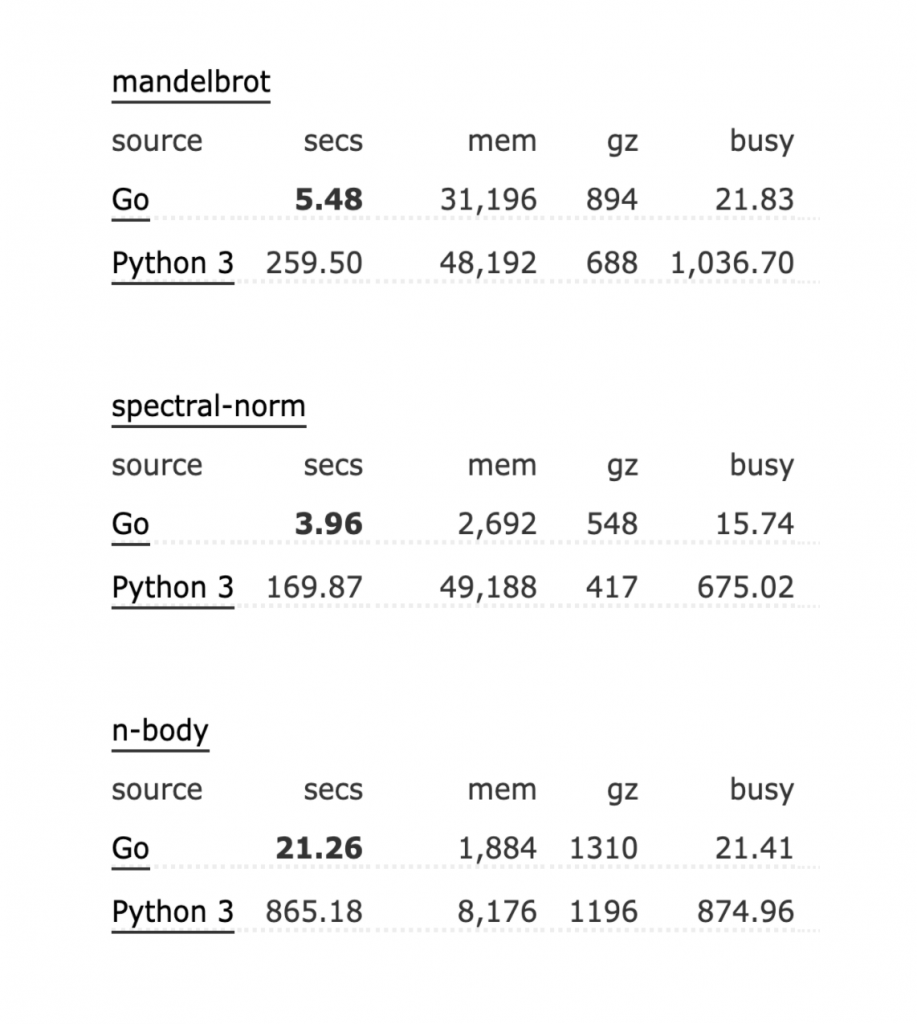Select the Go link under n-body

[x=130, y=849]
